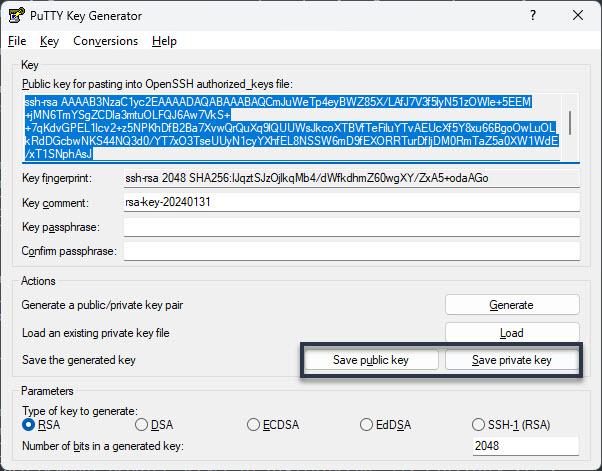Click the public key box scrollbar thumb

[570, 123]
